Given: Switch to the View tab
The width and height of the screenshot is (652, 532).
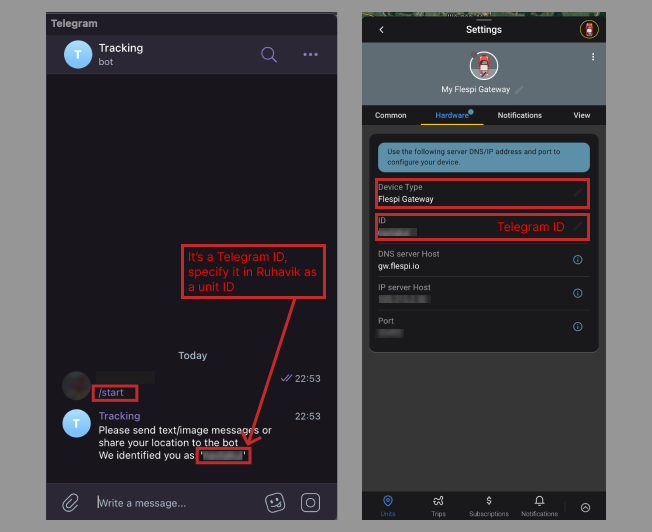Looking at the screenshot, I should [582, 115].
